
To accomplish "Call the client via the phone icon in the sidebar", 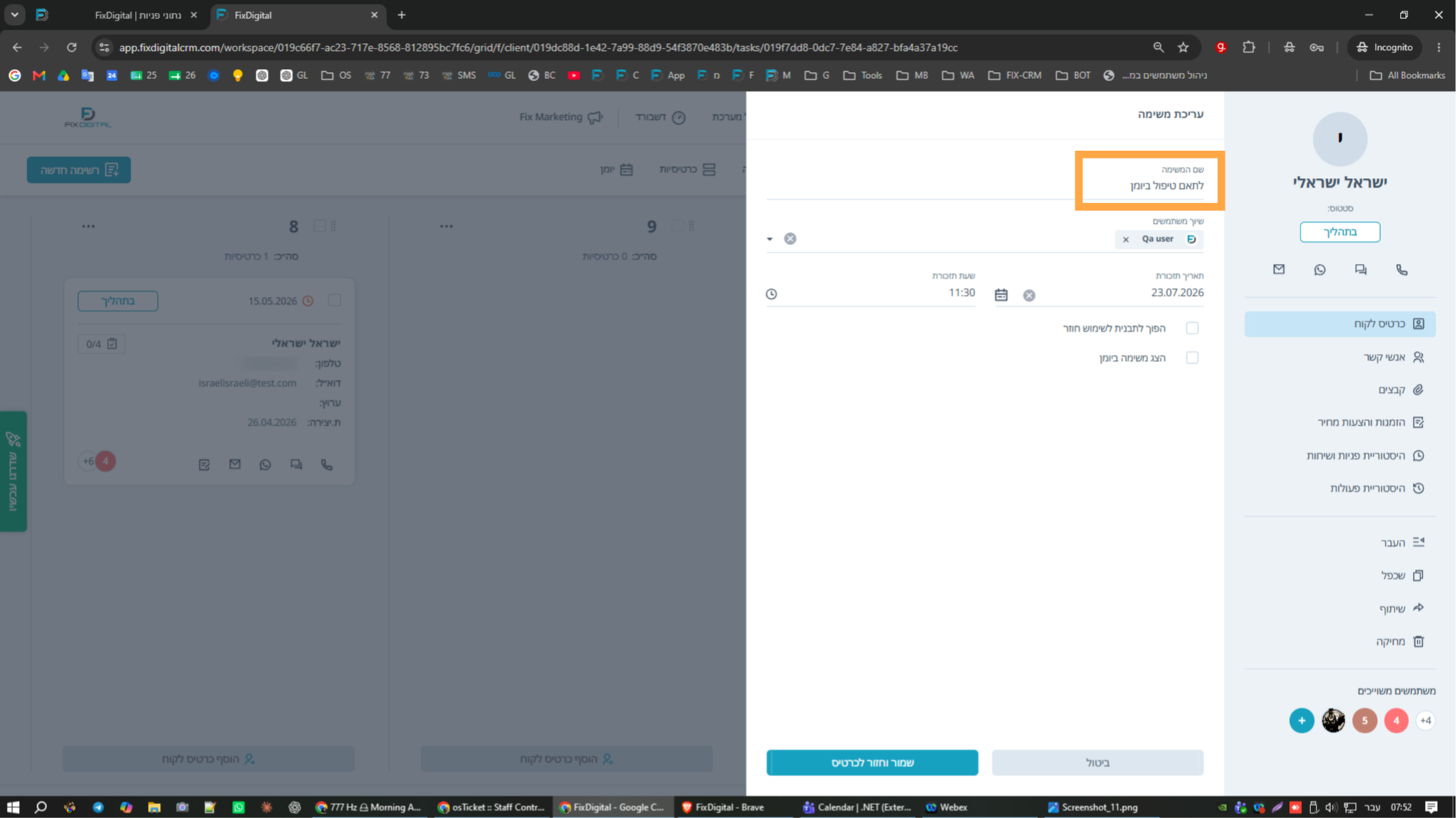I will tap(1401, 270).
